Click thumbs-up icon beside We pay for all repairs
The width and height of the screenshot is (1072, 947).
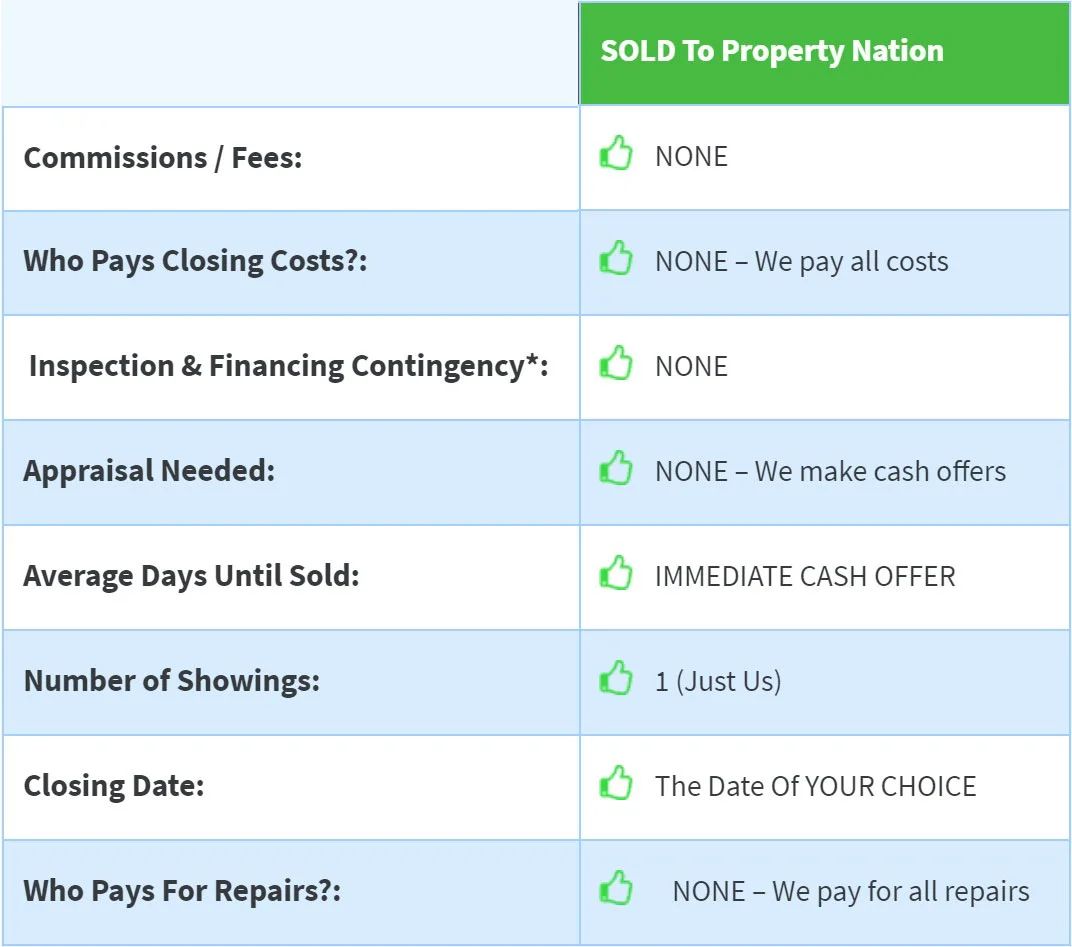616,888
